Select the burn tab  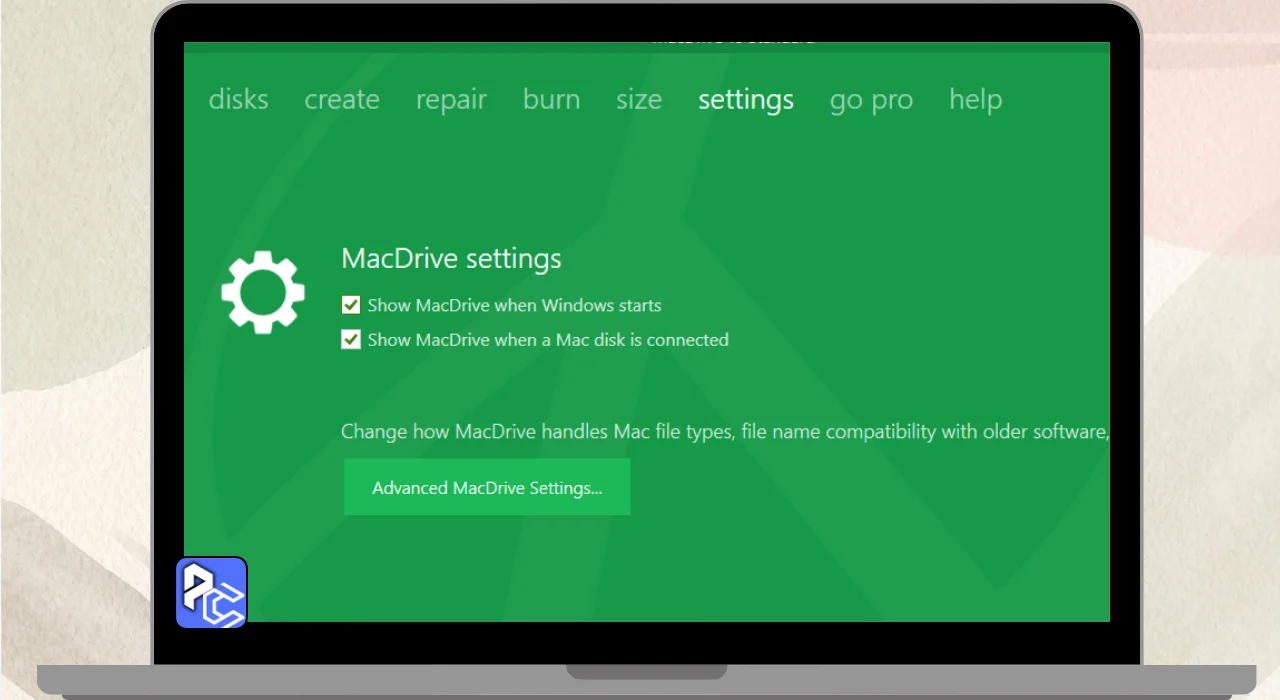click(551, 100)
